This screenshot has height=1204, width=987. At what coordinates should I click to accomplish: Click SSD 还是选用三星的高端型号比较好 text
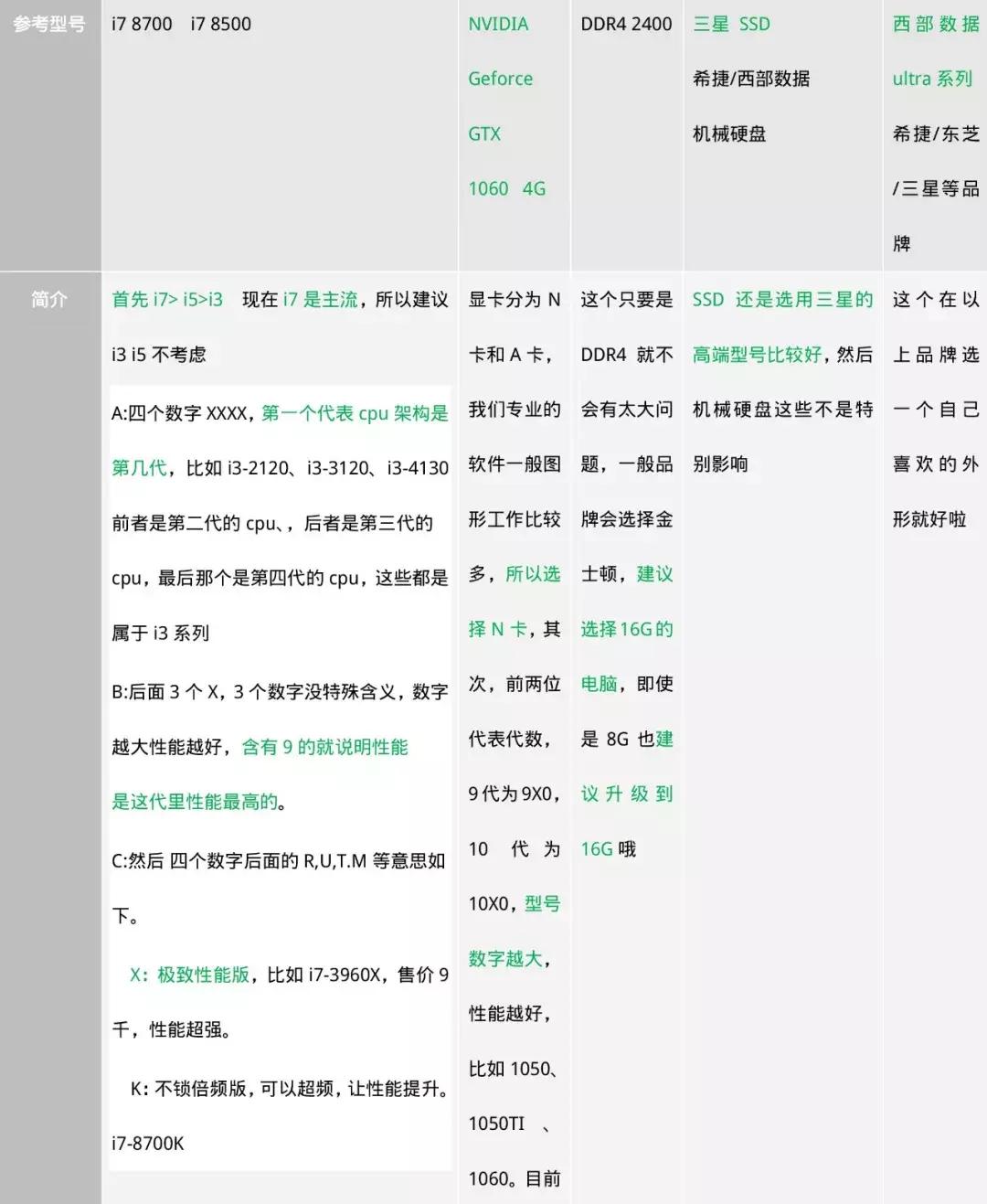click(782, 326)
